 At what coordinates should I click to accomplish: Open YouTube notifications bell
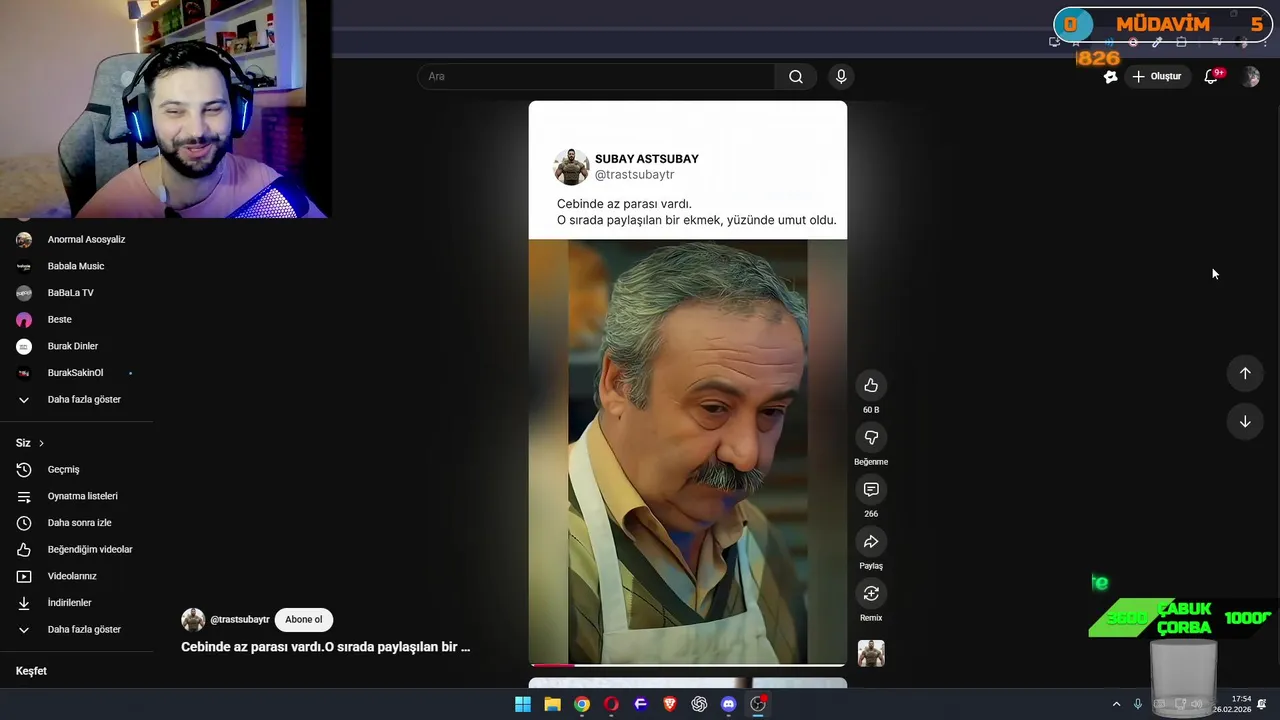(1211, 76)
